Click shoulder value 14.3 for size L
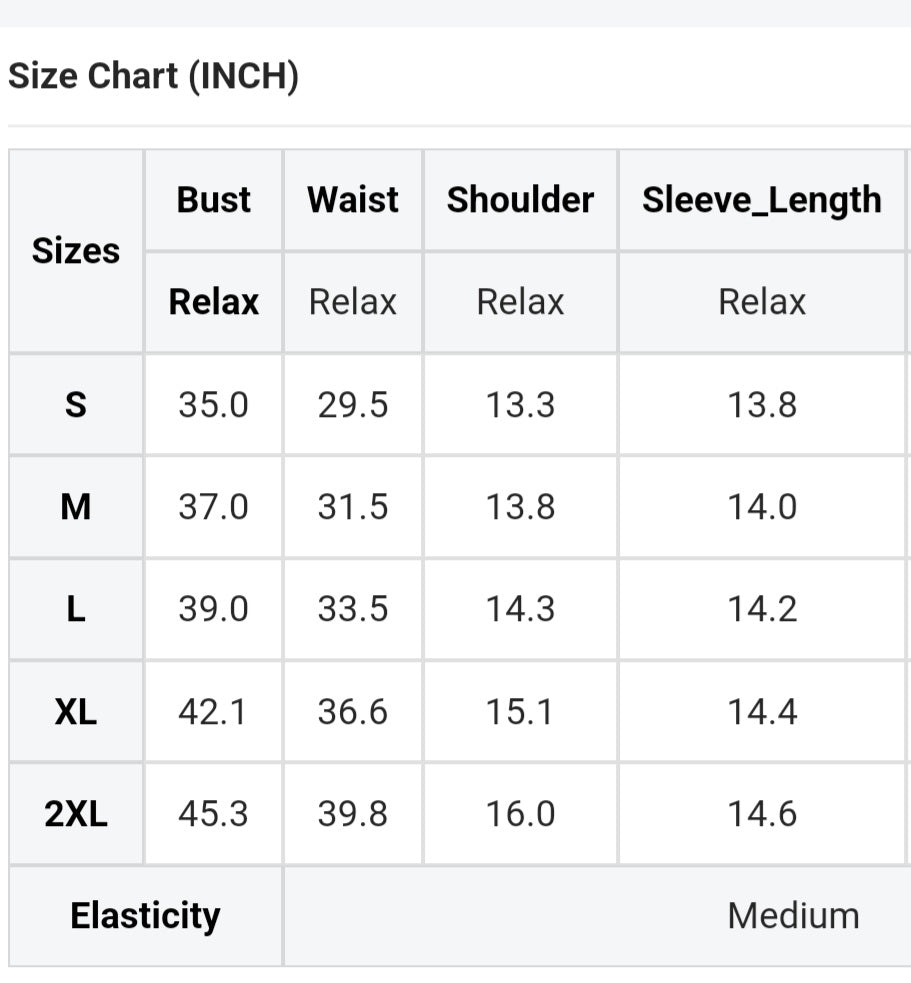 point(520,609)
